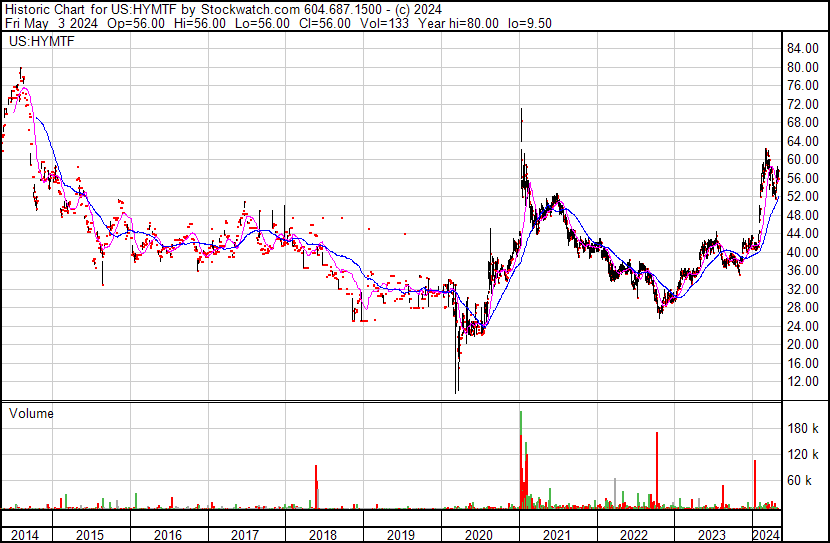
Task: Click the 2024 year label on the time axis
Action: point(766,535)
